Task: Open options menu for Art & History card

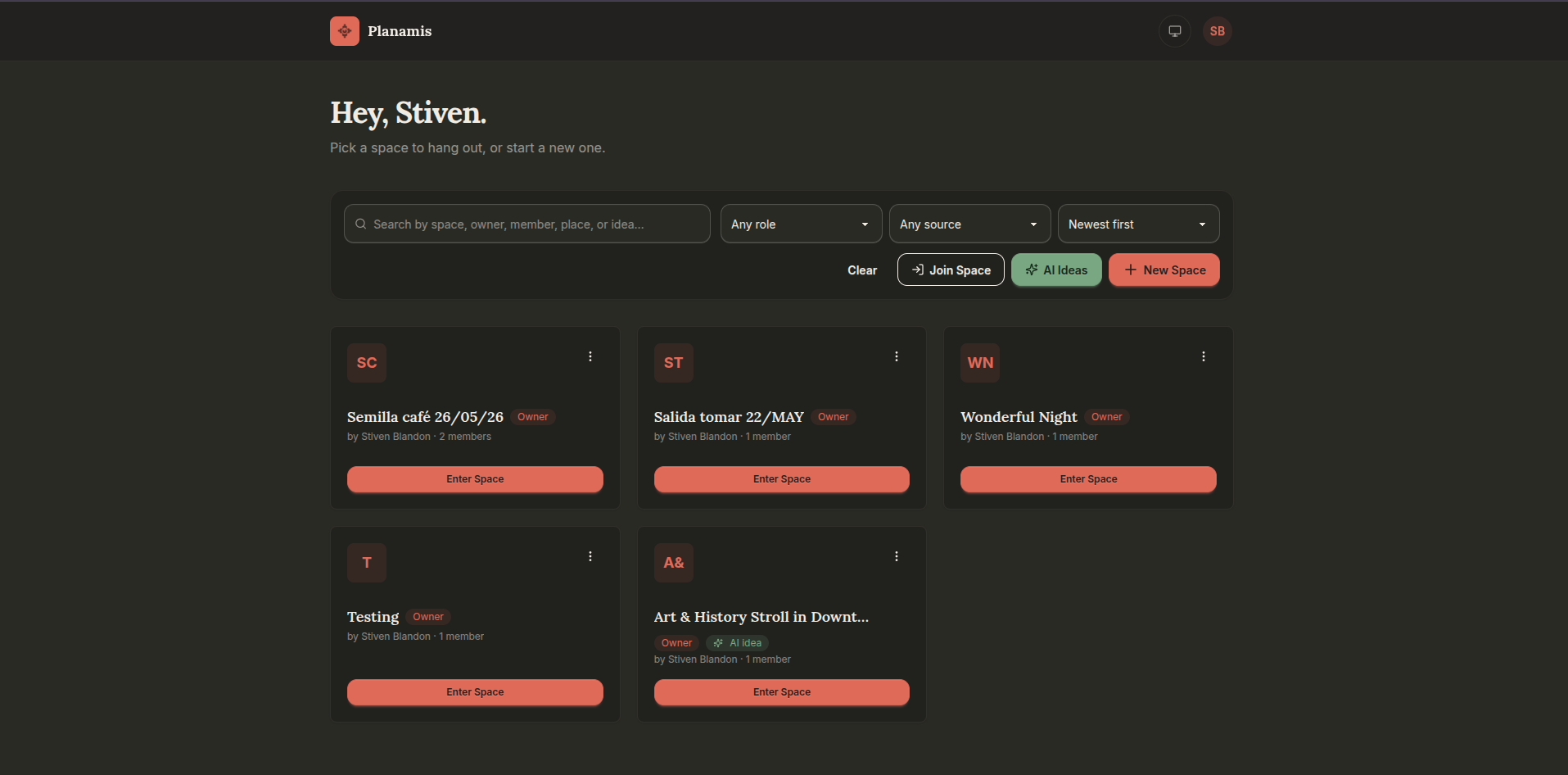Action: click(897, 556)
